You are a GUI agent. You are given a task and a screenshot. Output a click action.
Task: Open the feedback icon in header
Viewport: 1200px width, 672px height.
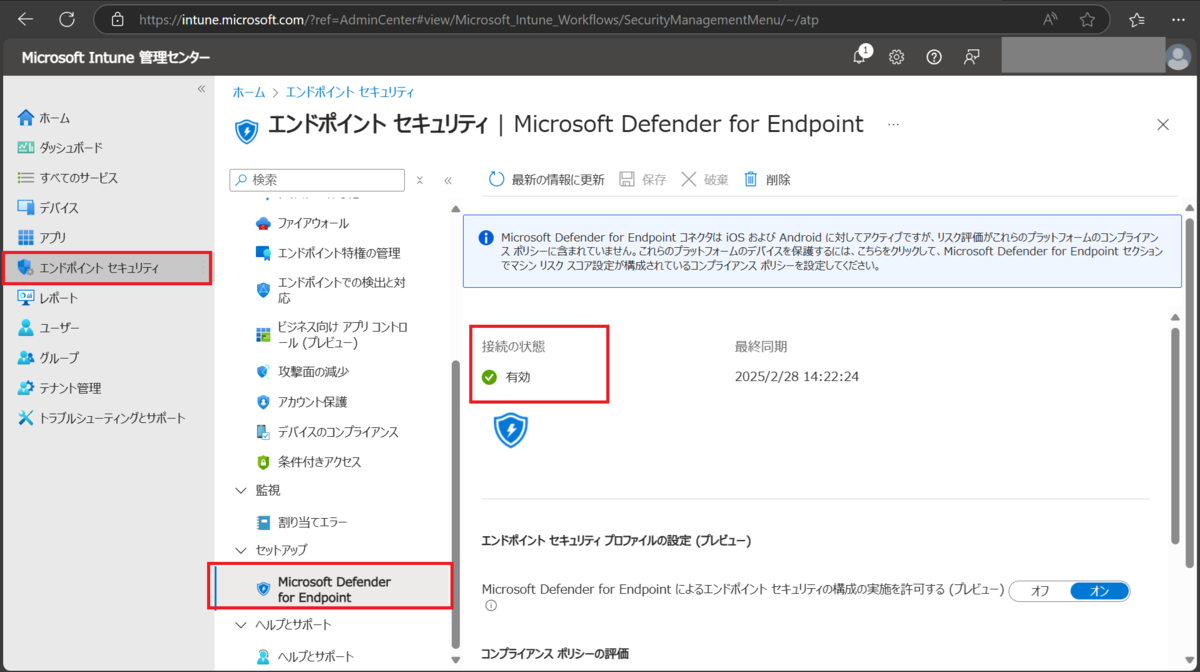[971, 57]
